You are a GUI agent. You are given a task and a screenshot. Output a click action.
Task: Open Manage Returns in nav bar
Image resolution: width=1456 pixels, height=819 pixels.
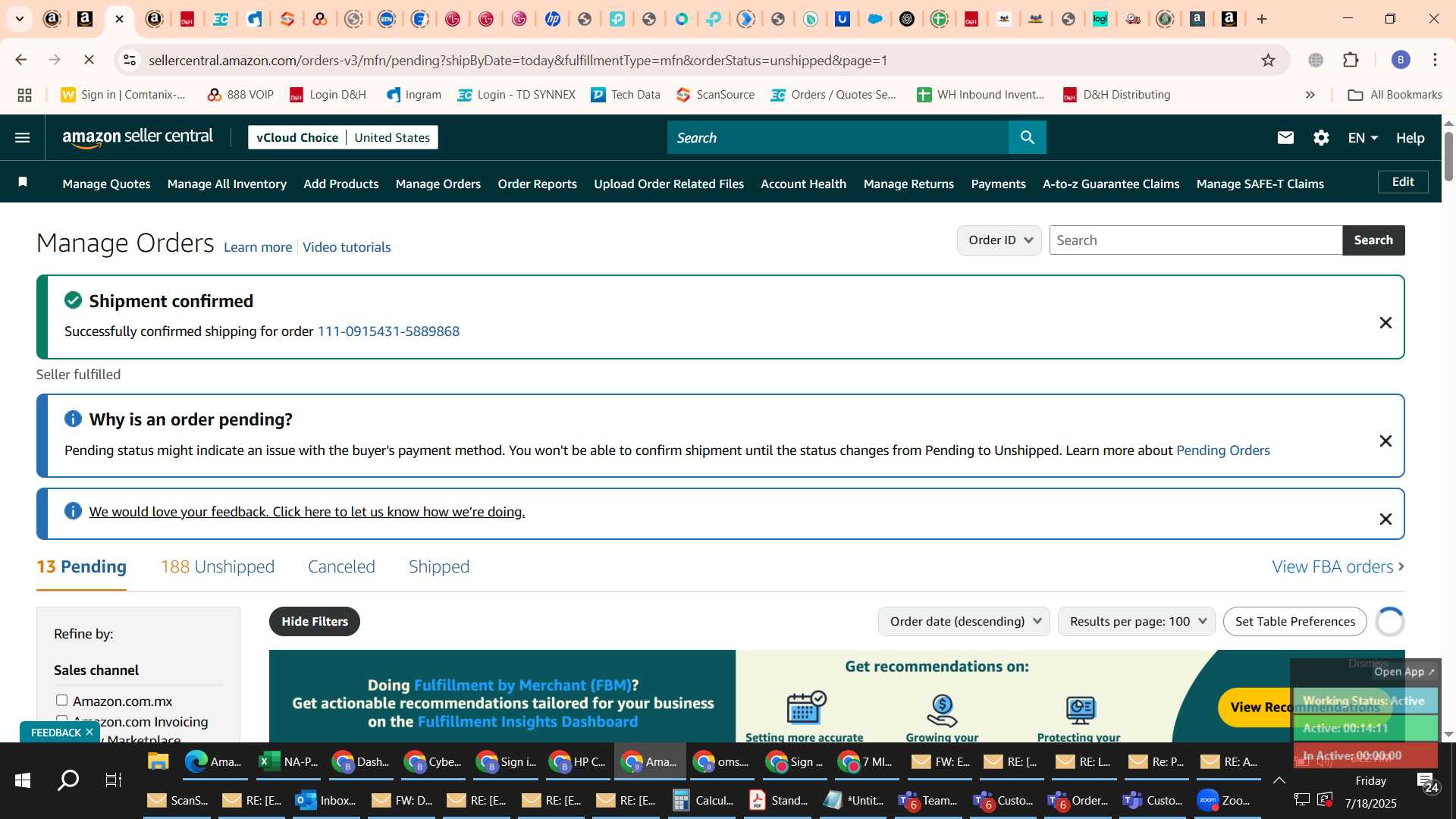tap(908, 184)
